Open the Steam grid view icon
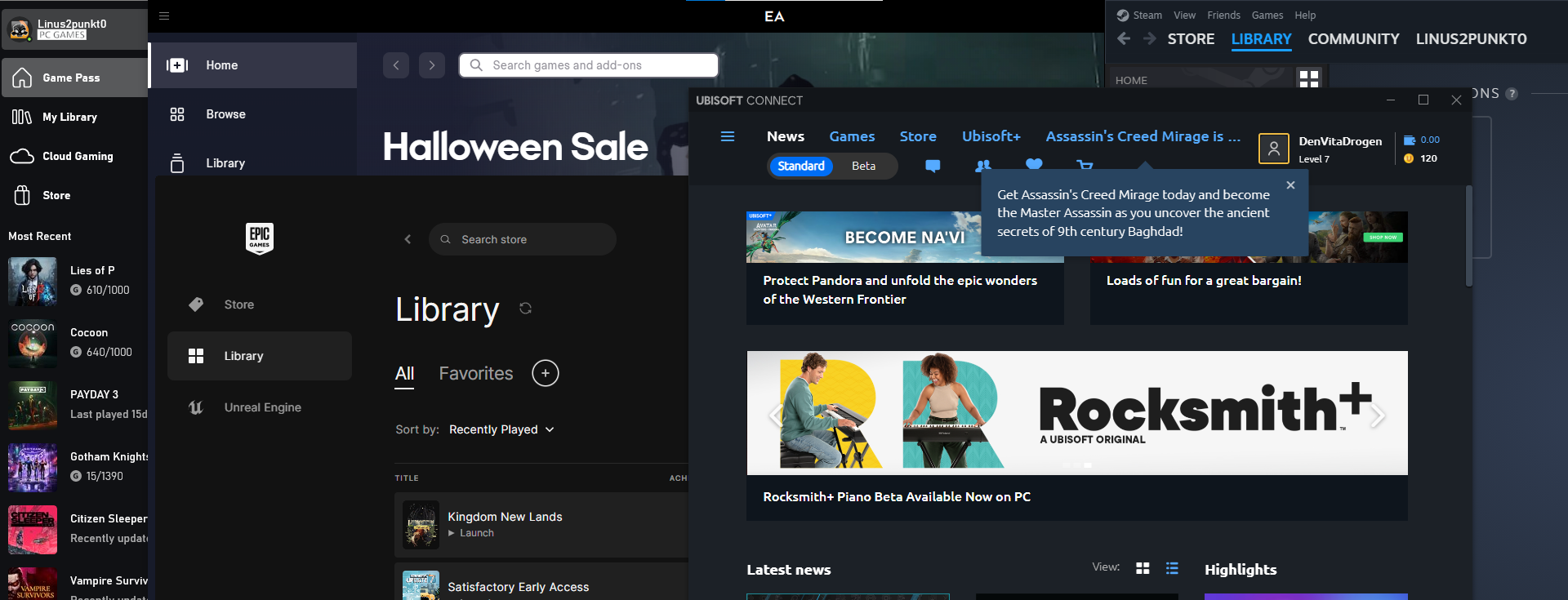Screen dimensions: 1568x600 tap(1308, 79)
